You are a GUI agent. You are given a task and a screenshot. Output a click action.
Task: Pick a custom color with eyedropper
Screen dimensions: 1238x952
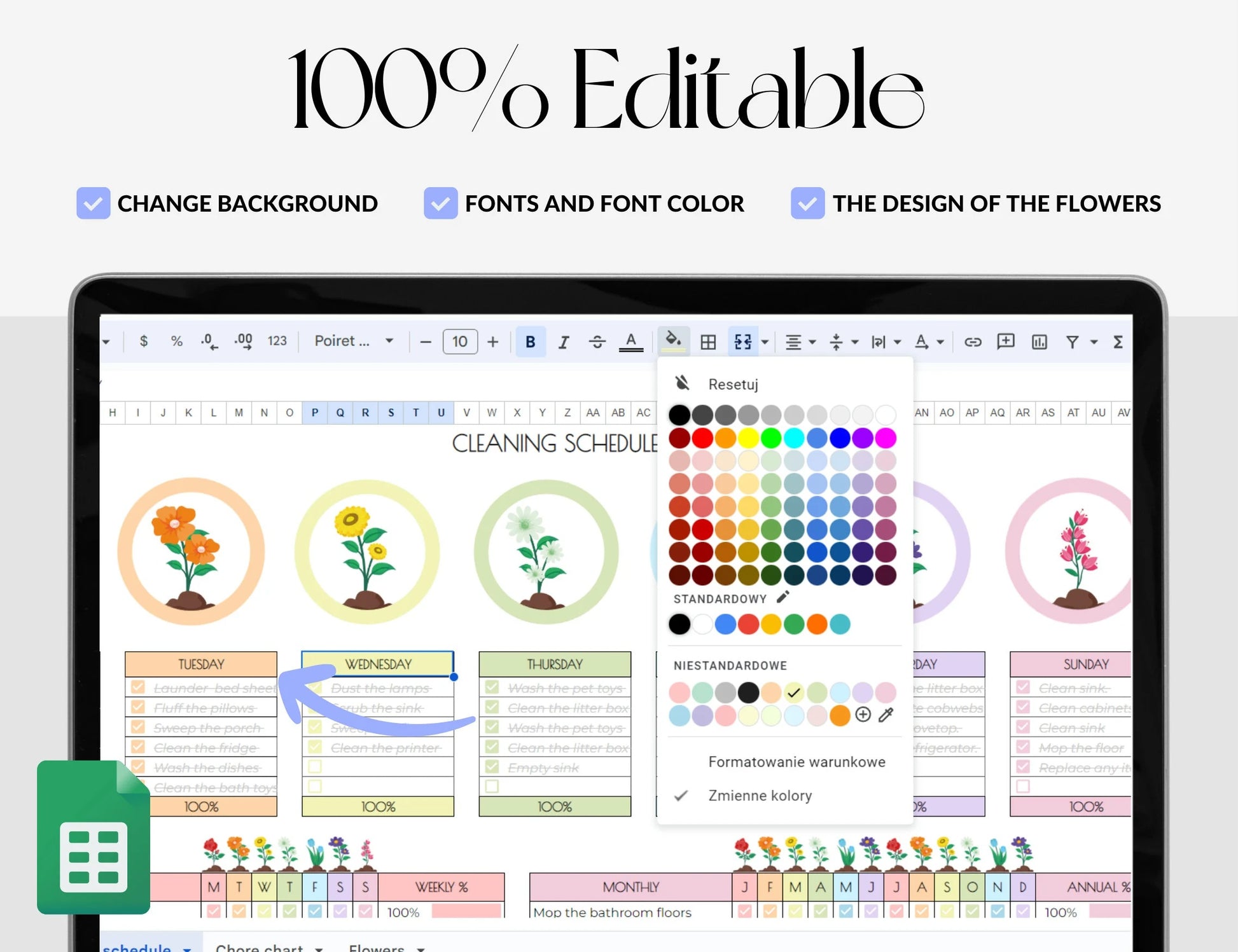[x=886, y=715]
